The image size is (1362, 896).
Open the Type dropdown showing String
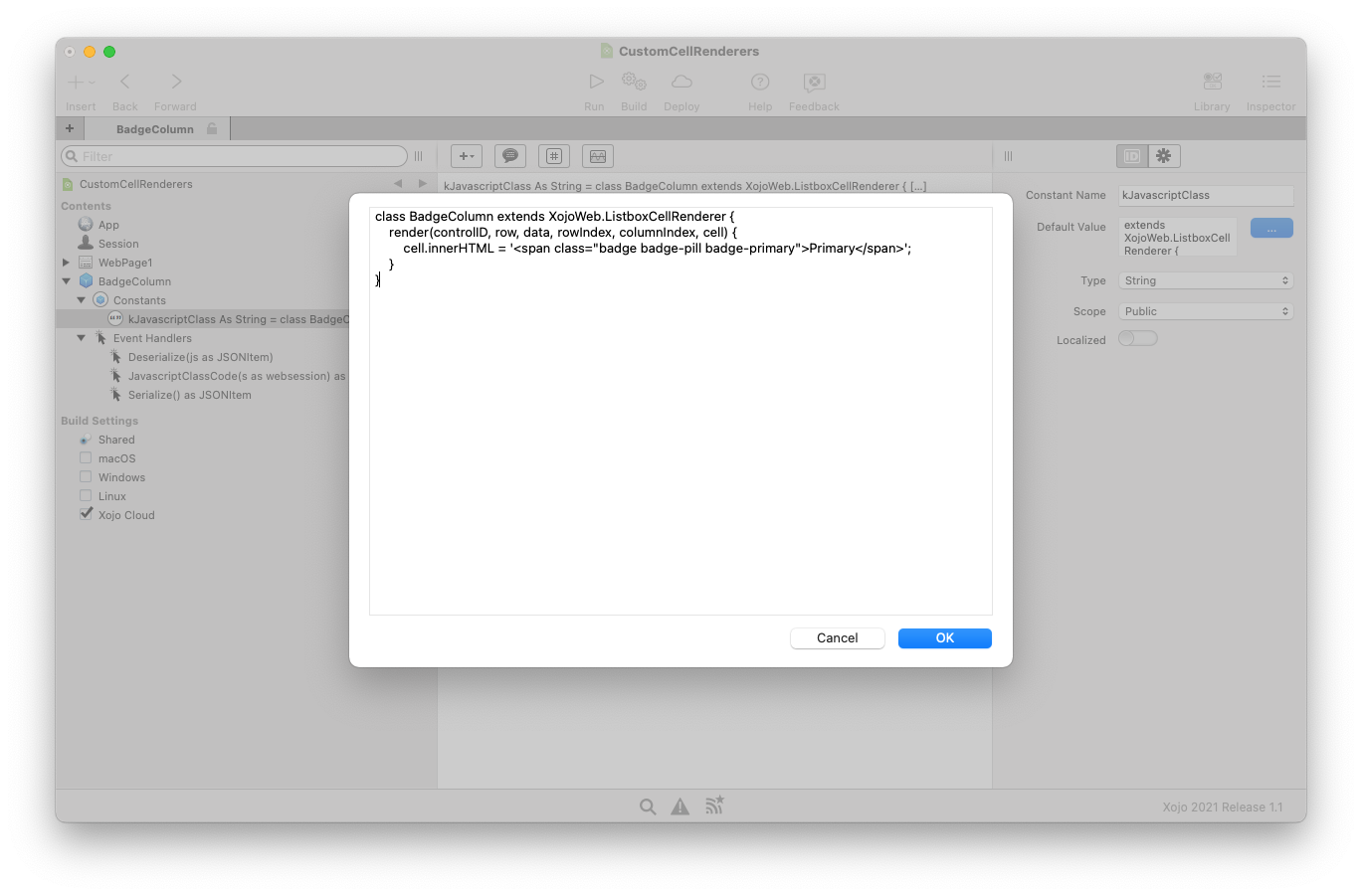click(x=1205, y=279)
